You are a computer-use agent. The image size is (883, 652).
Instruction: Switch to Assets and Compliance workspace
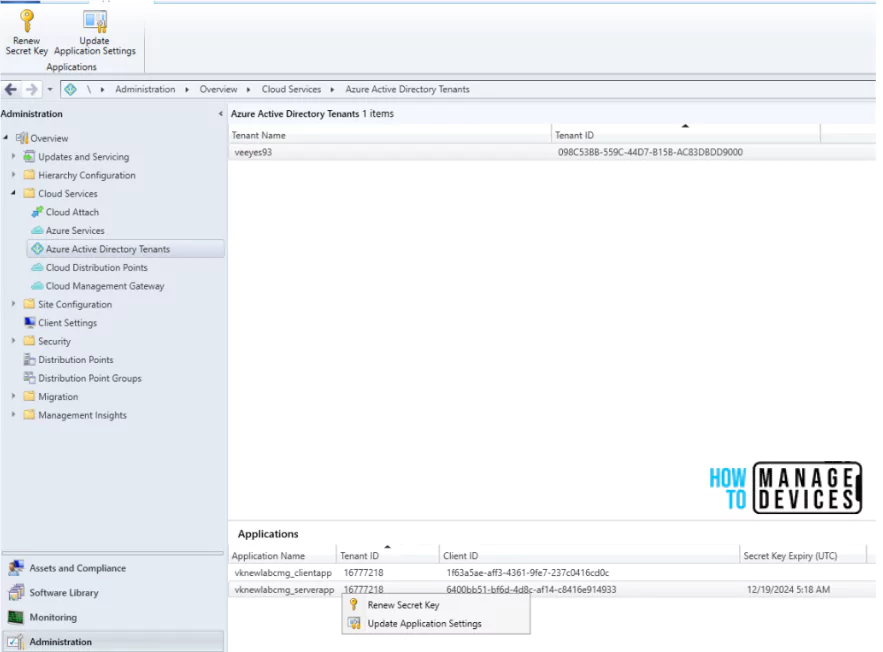point(113,568)
